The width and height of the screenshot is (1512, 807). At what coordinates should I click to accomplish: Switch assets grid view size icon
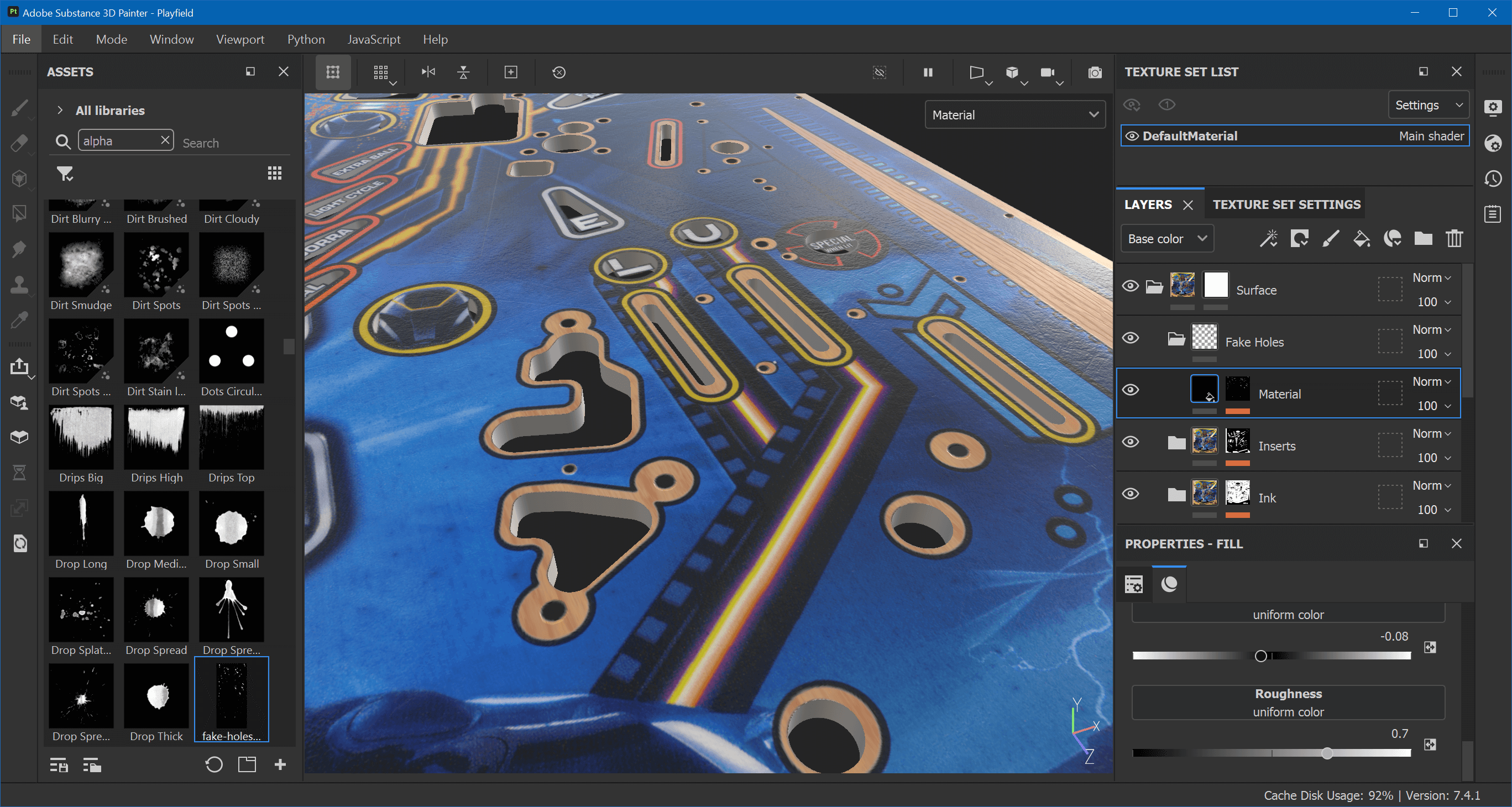pos(275,173)
